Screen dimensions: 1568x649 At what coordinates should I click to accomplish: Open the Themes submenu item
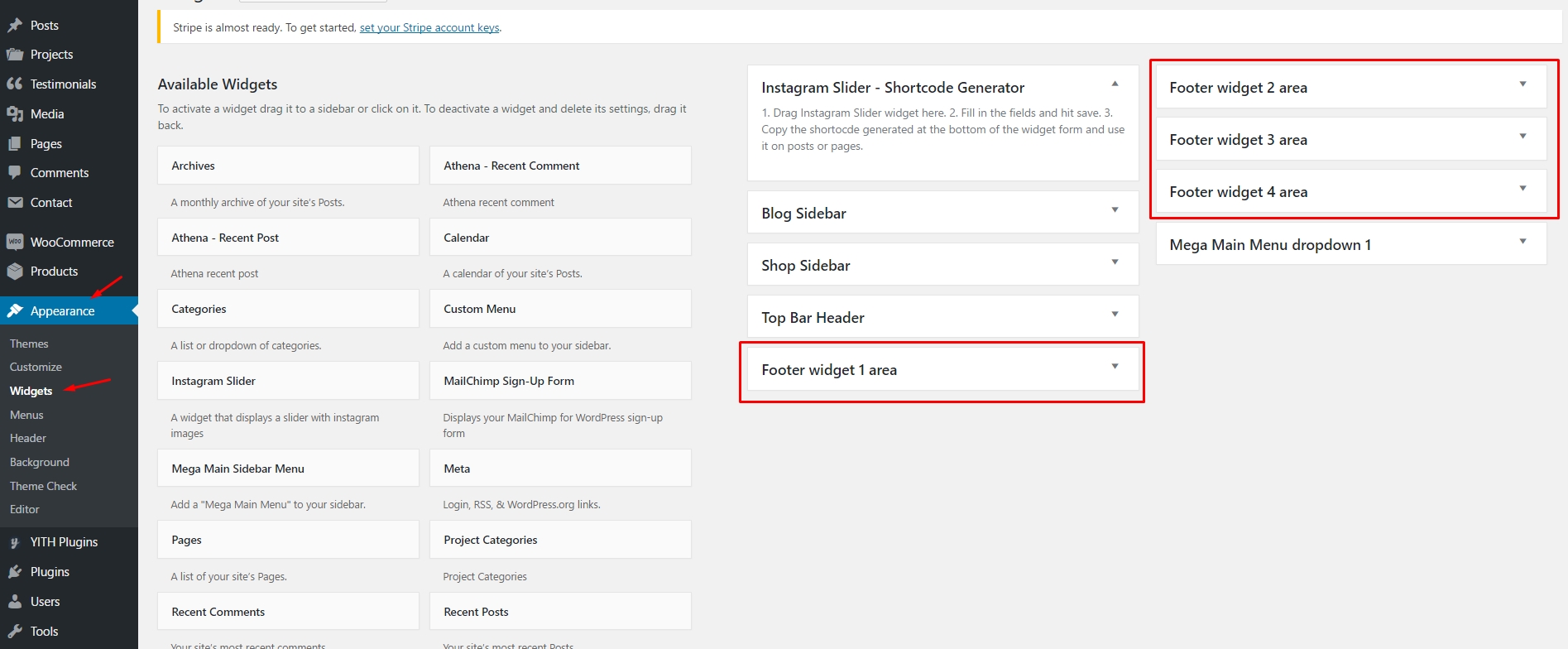coord(29,344)
